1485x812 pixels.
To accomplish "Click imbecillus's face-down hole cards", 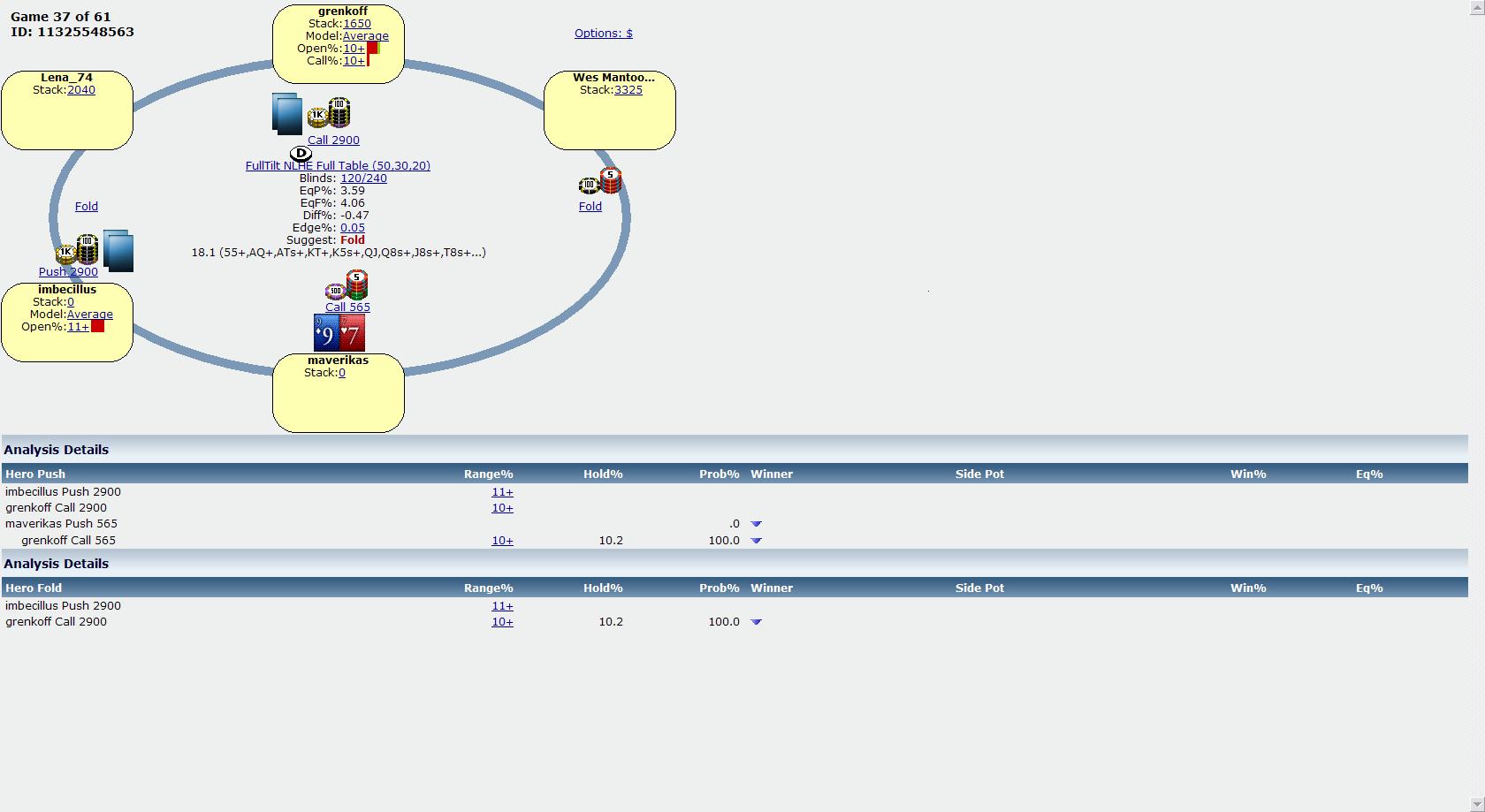I will point(118,250).
